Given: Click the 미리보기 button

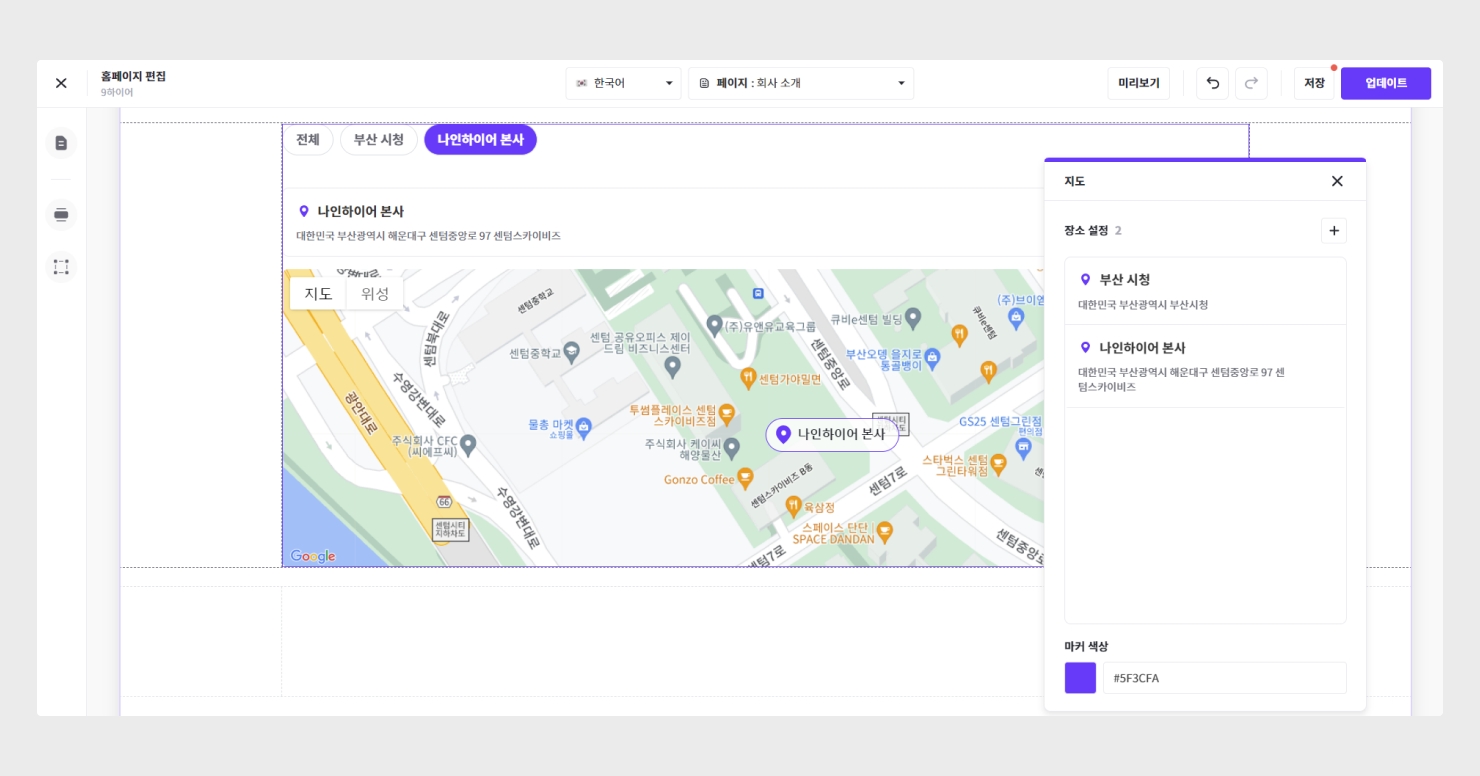Looking at the screenshot, I should tap(1138, 84).
